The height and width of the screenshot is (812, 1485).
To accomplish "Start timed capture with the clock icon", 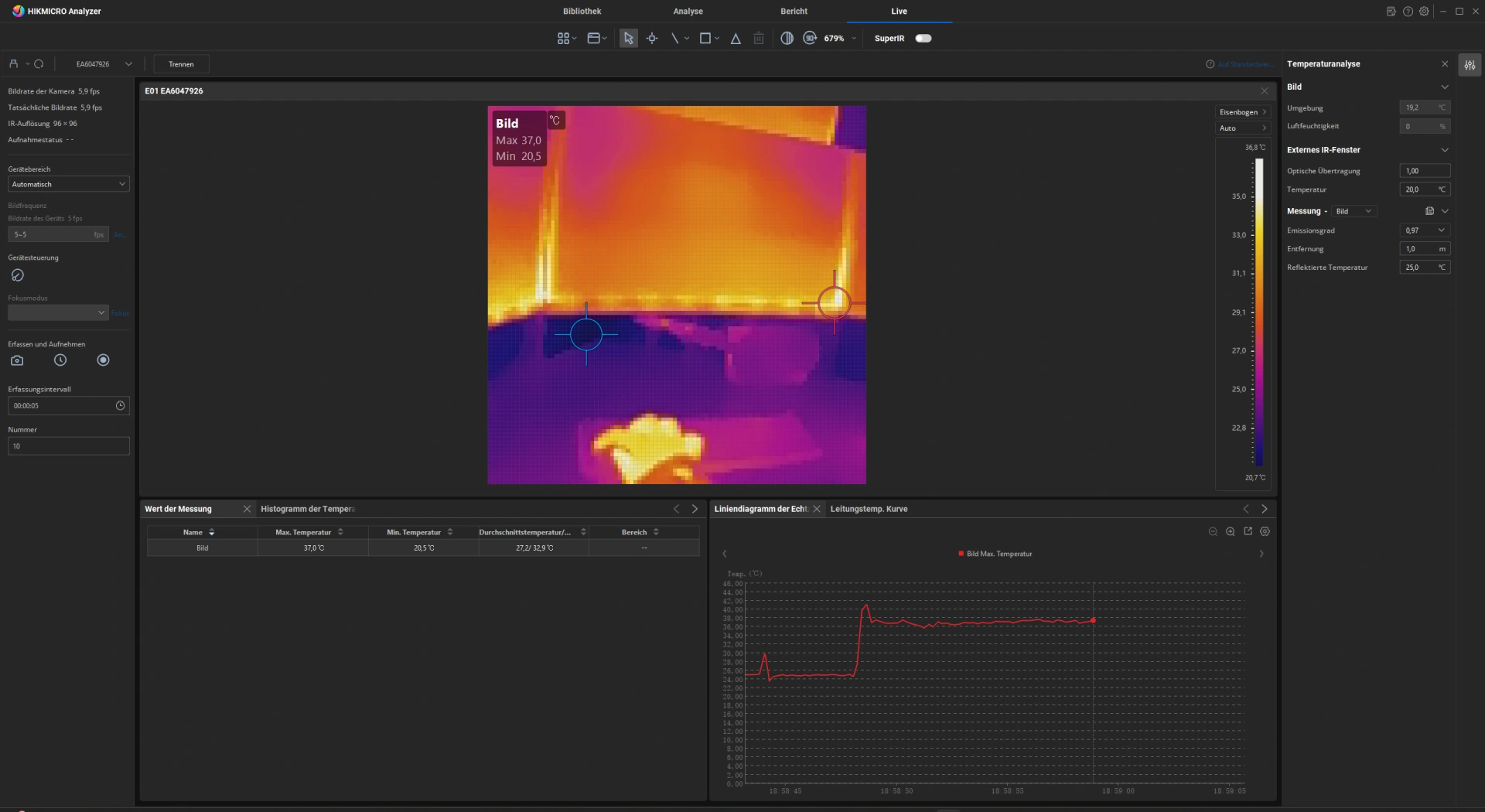I will [x=60, y=360].
